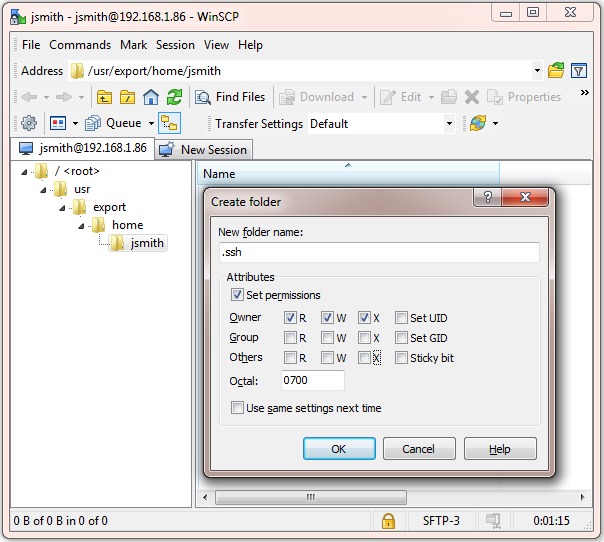Collapse the export tree node
The height and width of the screenshot is (542, 604).
click(x=62, y=208)
